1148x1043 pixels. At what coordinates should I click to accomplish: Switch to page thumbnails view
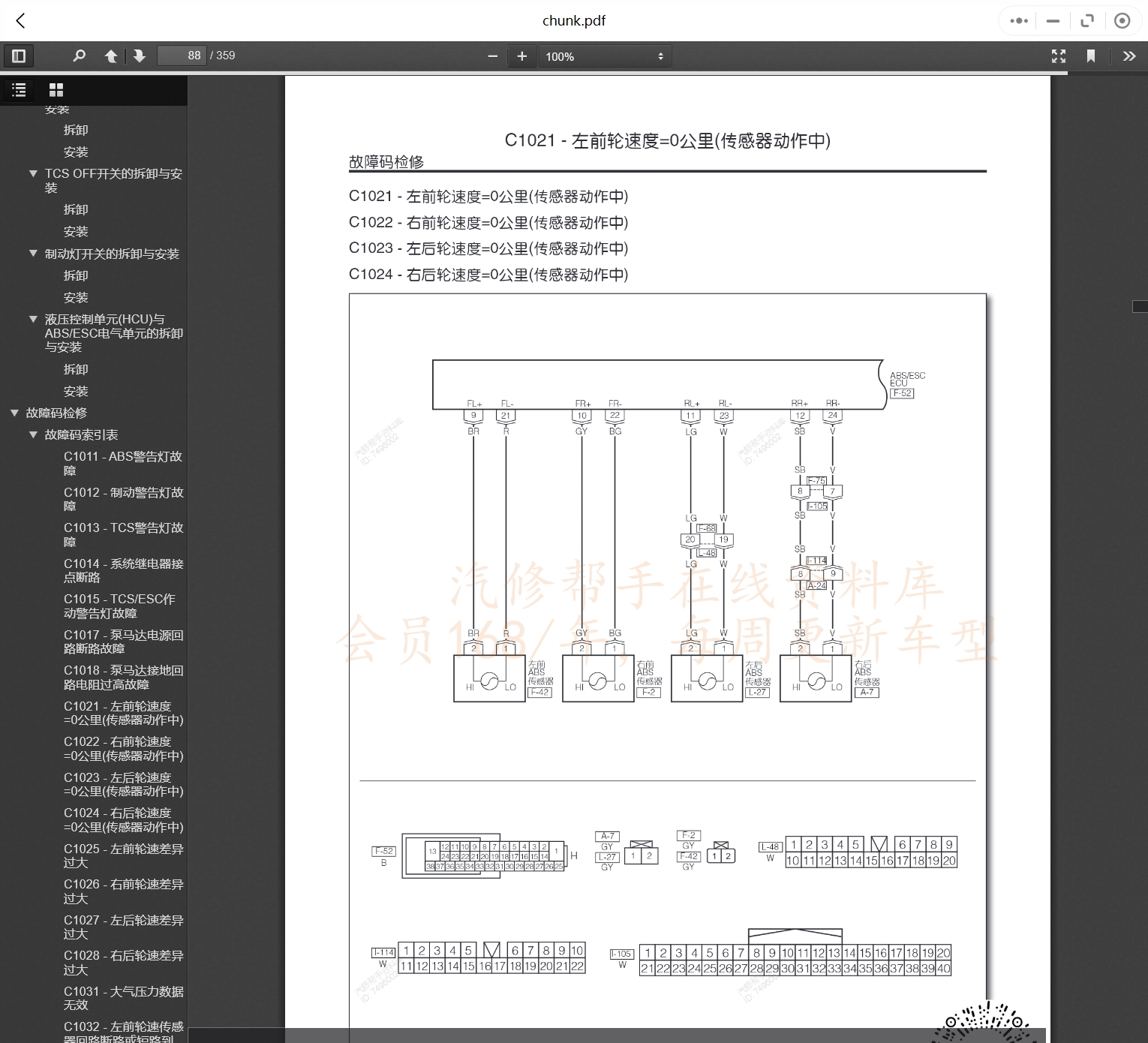point(56,90)
